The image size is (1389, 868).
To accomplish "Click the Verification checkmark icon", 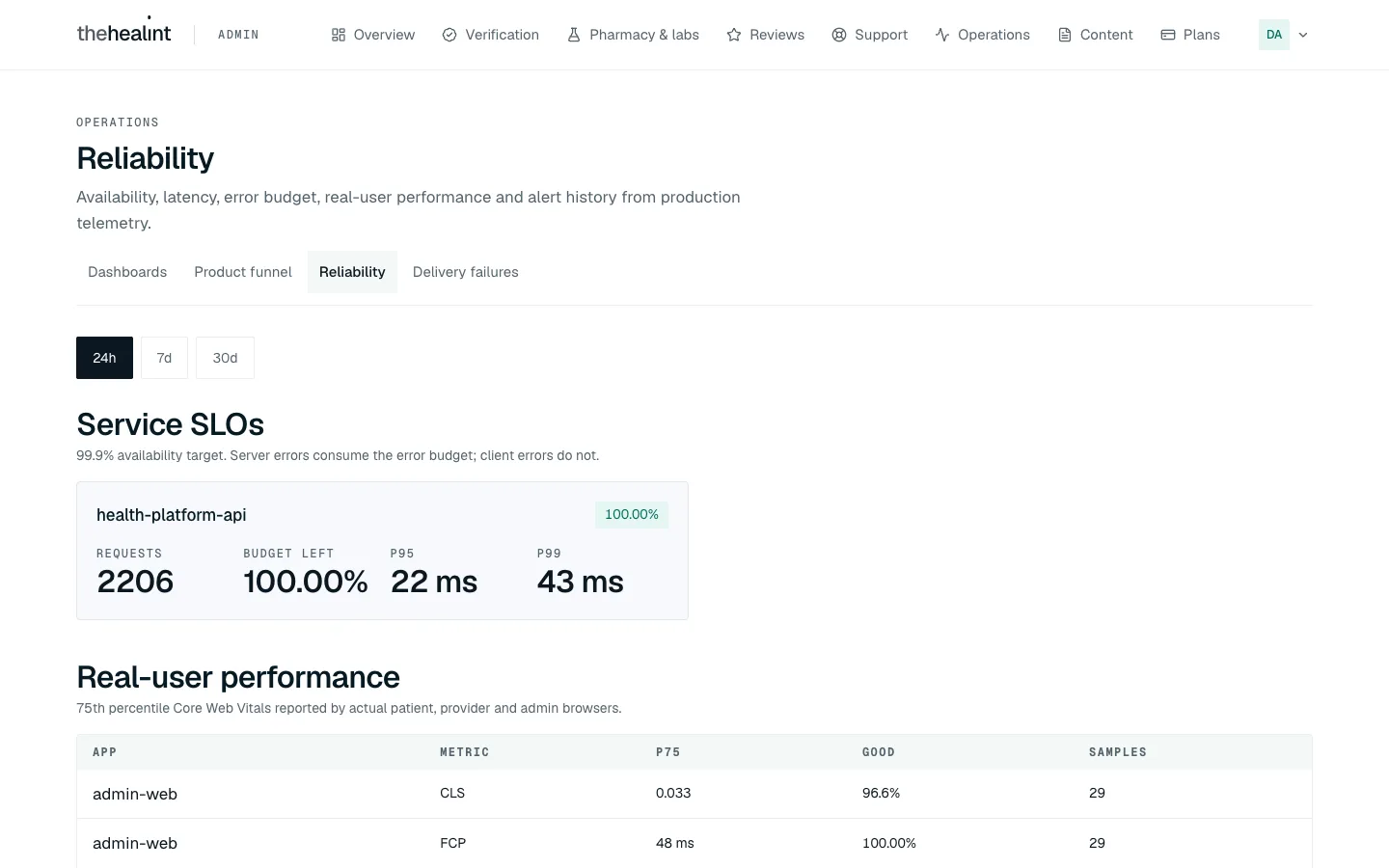I will (449, 35).
